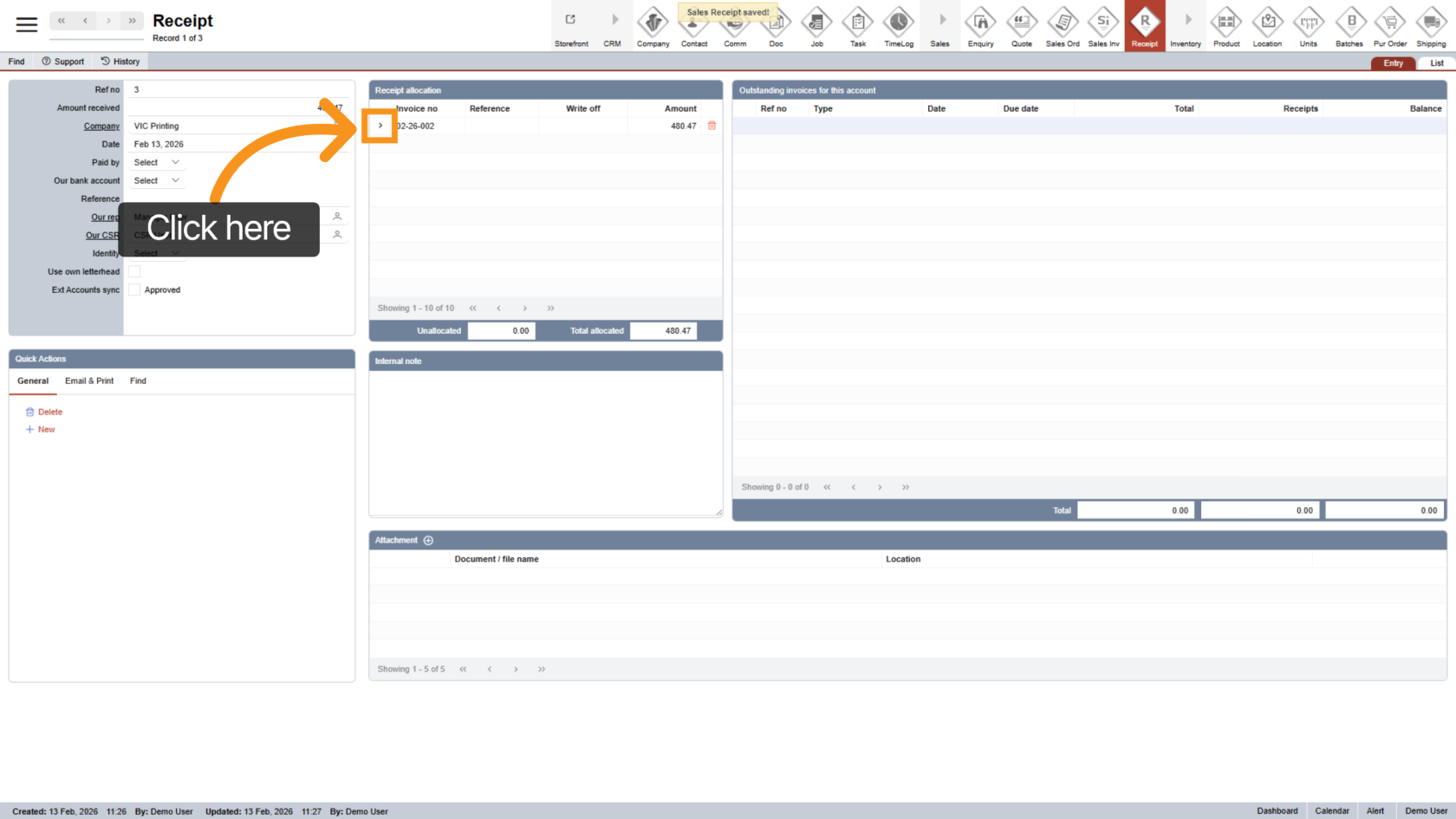The width and height of the screenshot is (1456, 819).
Task: Open the hamburger main menu
Action: tap(27, 24)
